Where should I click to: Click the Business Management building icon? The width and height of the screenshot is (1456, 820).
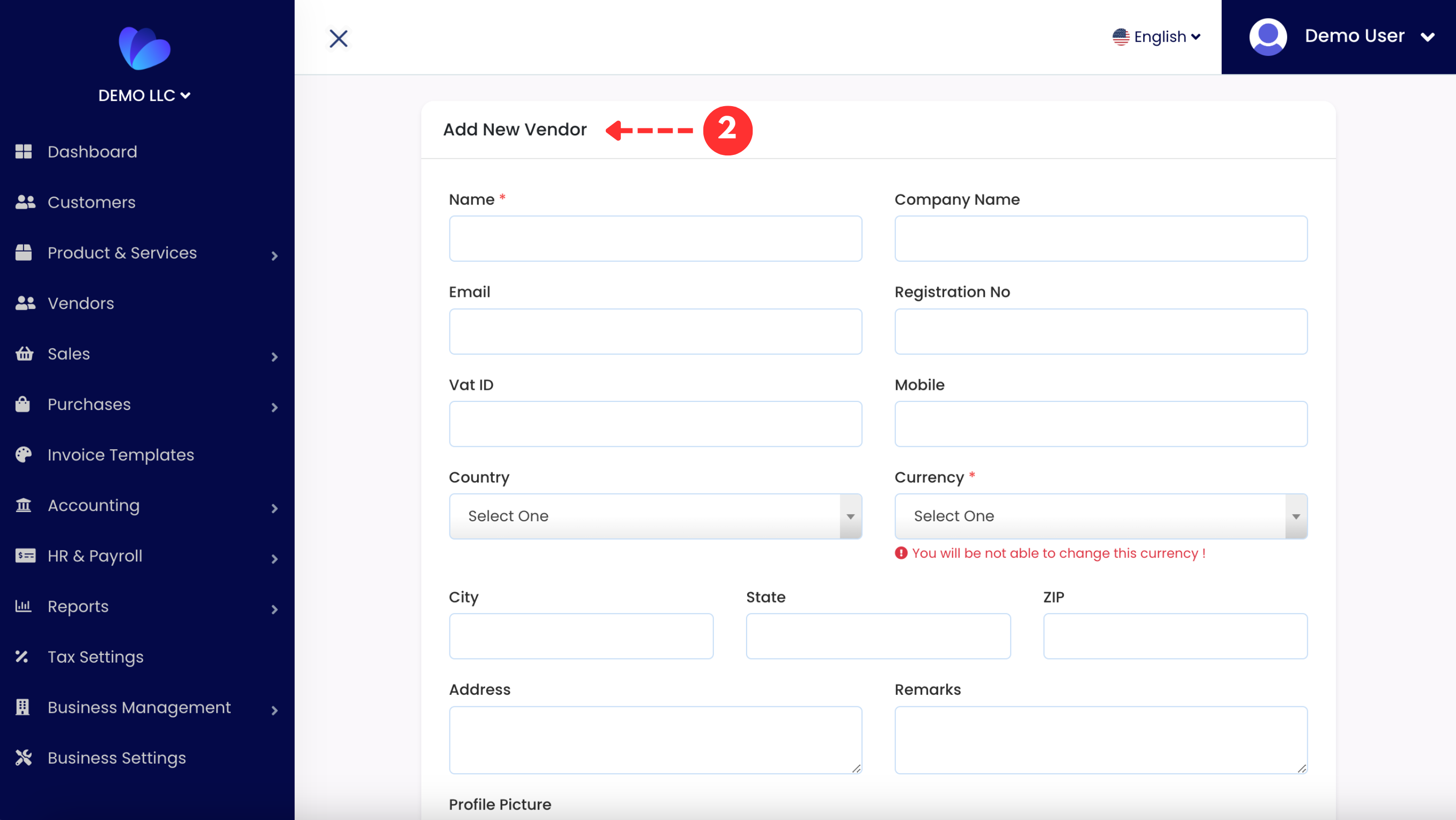pyautogui.click(x=23, y=707)
